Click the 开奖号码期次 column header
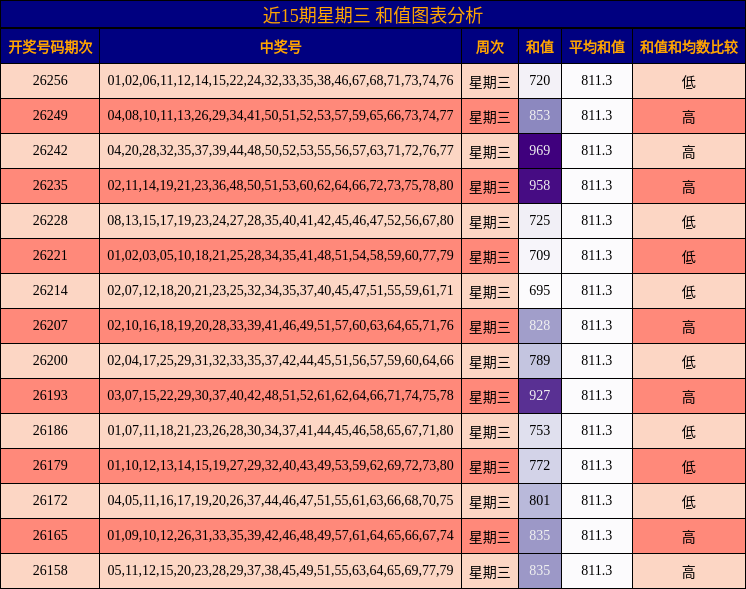This screenshot has width=746, height=589. [50, 47]
